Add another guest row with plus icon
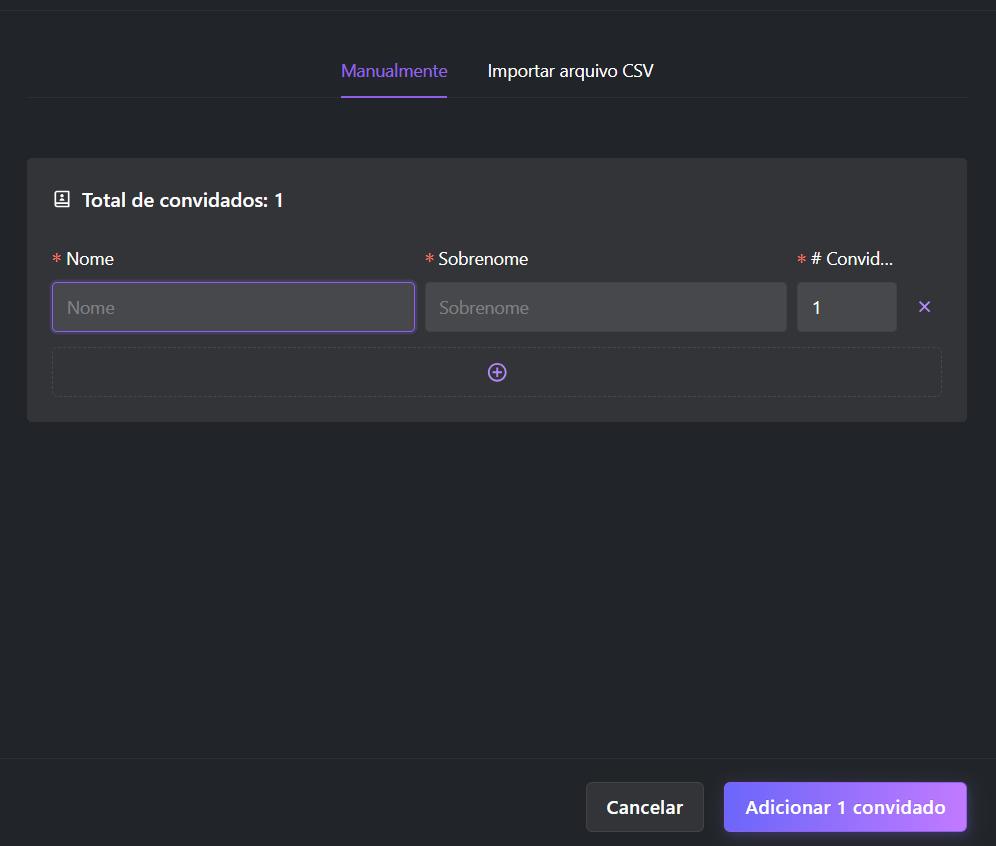This screenshot has width=996, height=846. (x=497, y=372)
